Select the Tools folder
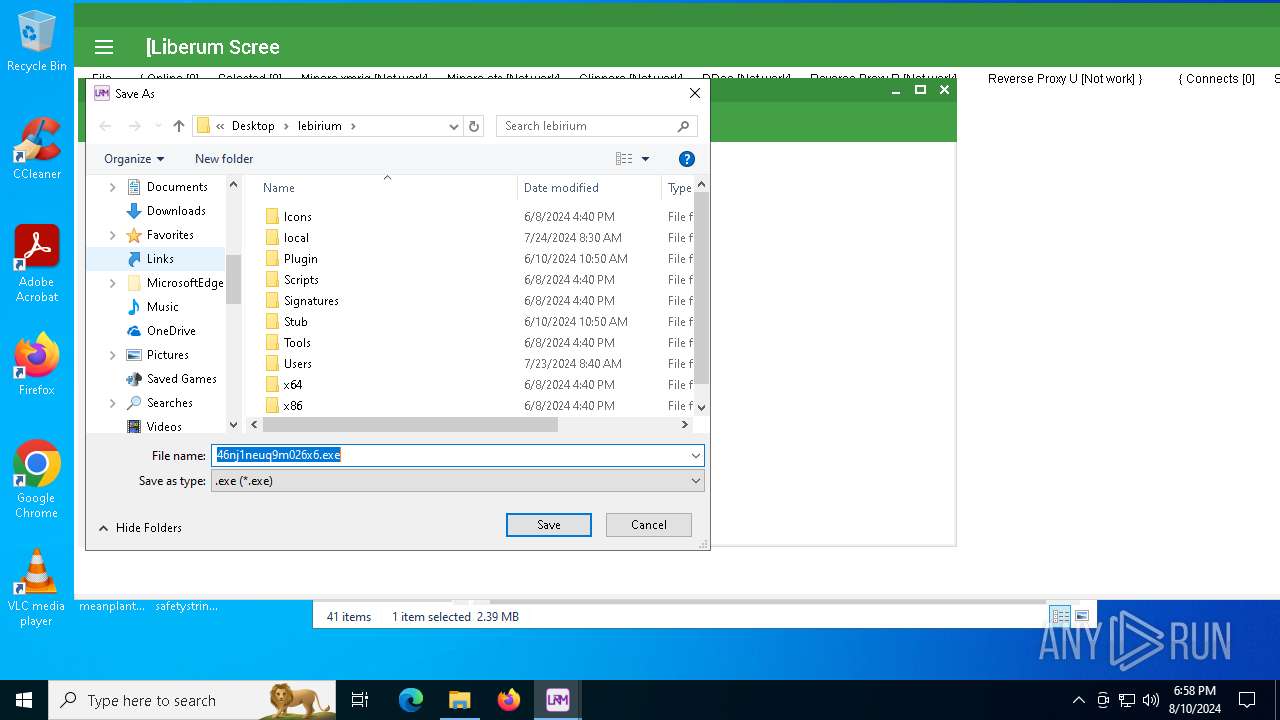1280x720 pixels. tap(297, 343)
